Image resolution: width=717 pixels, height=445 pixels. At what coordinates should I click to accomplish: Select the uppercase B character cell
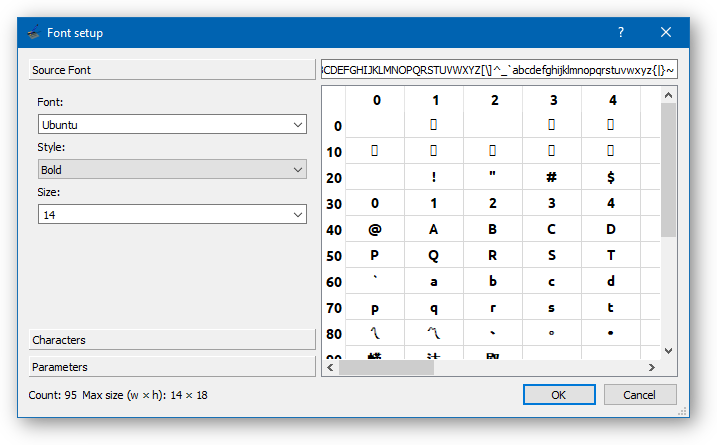pyautogui.click(x=493, y=229)
